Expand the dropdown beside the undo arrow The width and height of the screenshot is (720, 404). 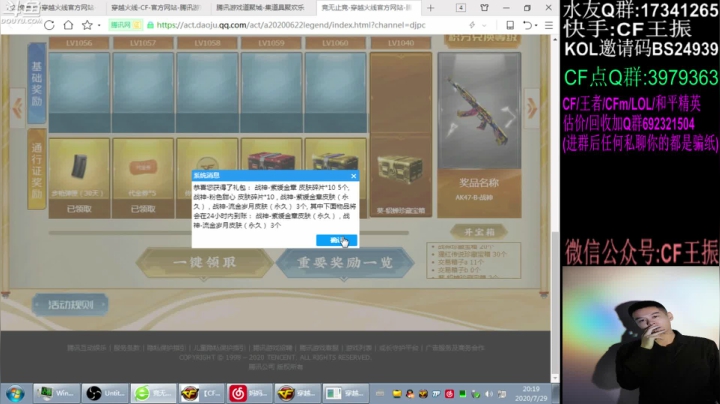click(536, 26)
